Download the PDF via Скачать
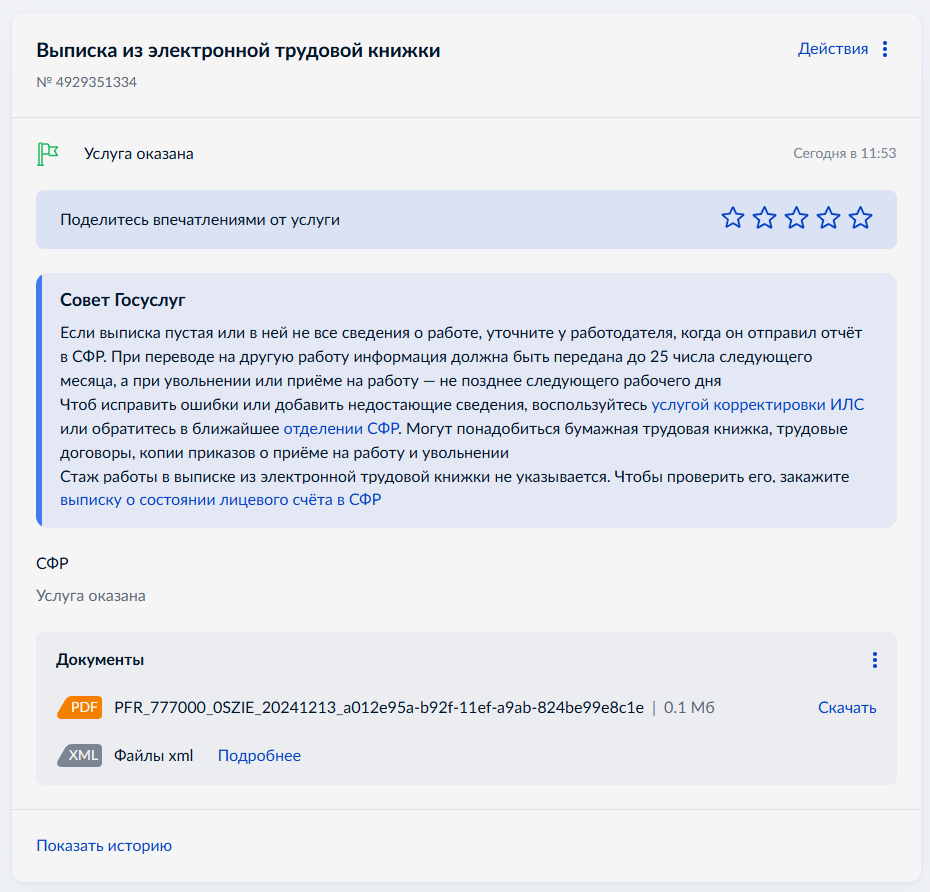This screenshot has width=930, height=892. coord(847,708)
